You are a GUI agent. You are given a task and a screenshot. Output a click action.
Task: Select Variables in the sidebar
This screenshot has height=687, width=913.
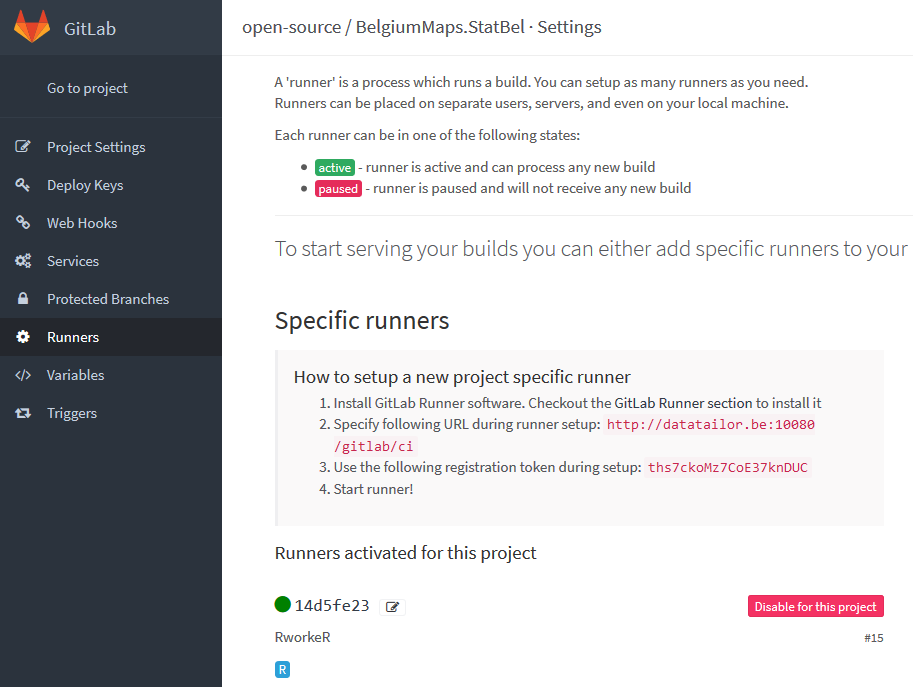(75, 375)
